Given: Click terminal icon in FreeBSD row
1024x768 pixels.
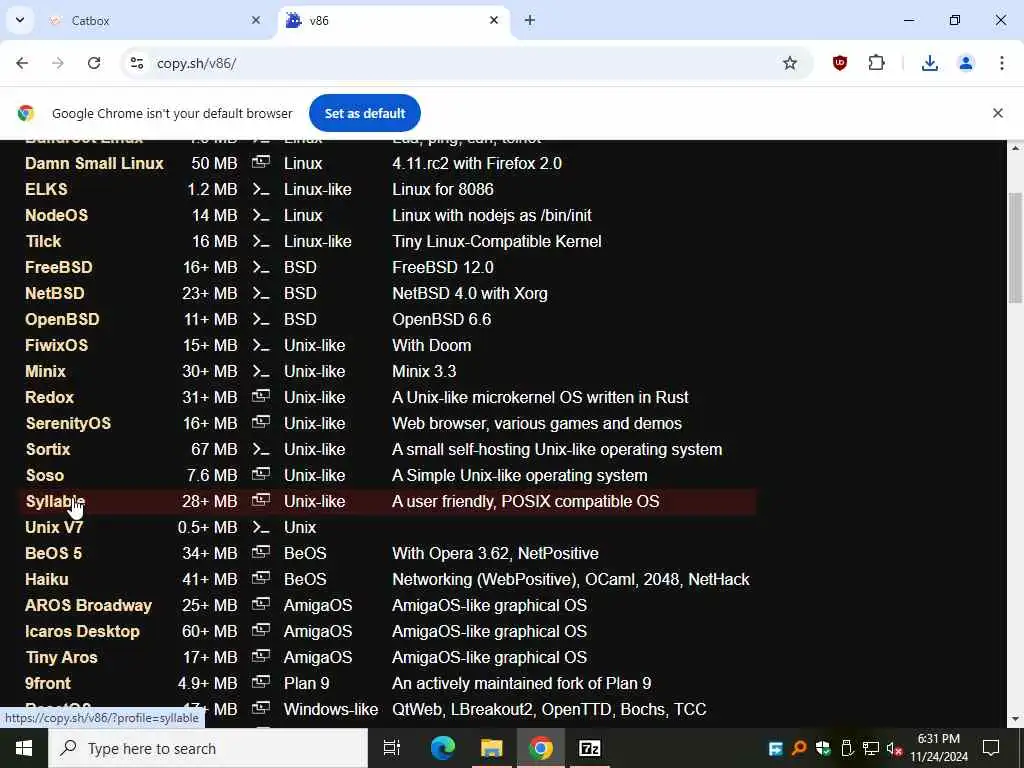Looking at the screenshot, I should point(261,268).
